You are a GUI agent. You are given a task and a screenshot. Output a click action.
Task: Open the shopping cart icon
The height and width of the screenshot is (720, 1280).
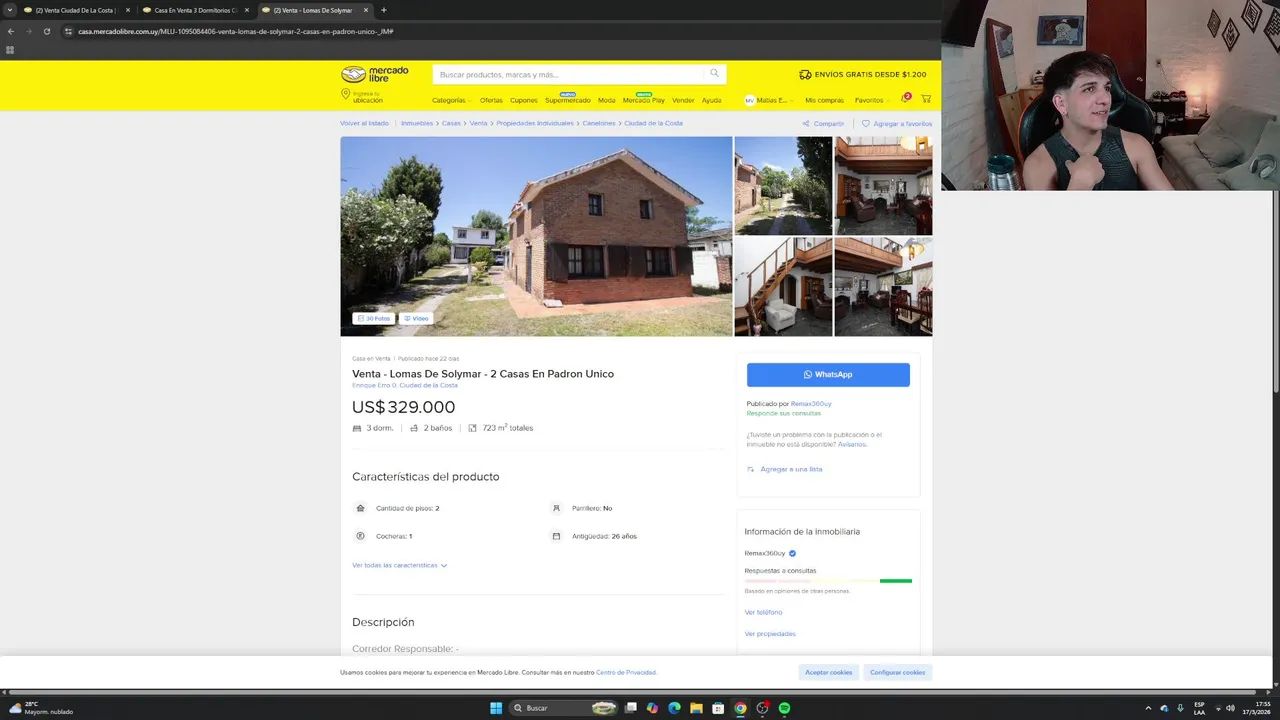pyautogui.click(x=926, y=99)
